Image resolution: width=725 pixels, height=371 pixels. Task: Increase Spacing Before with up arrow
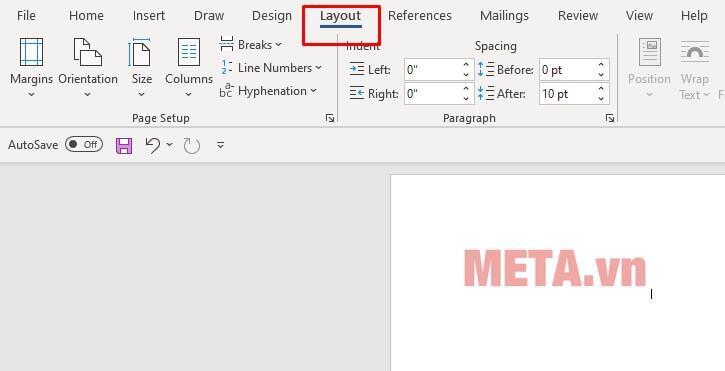(x=601, y=65)
